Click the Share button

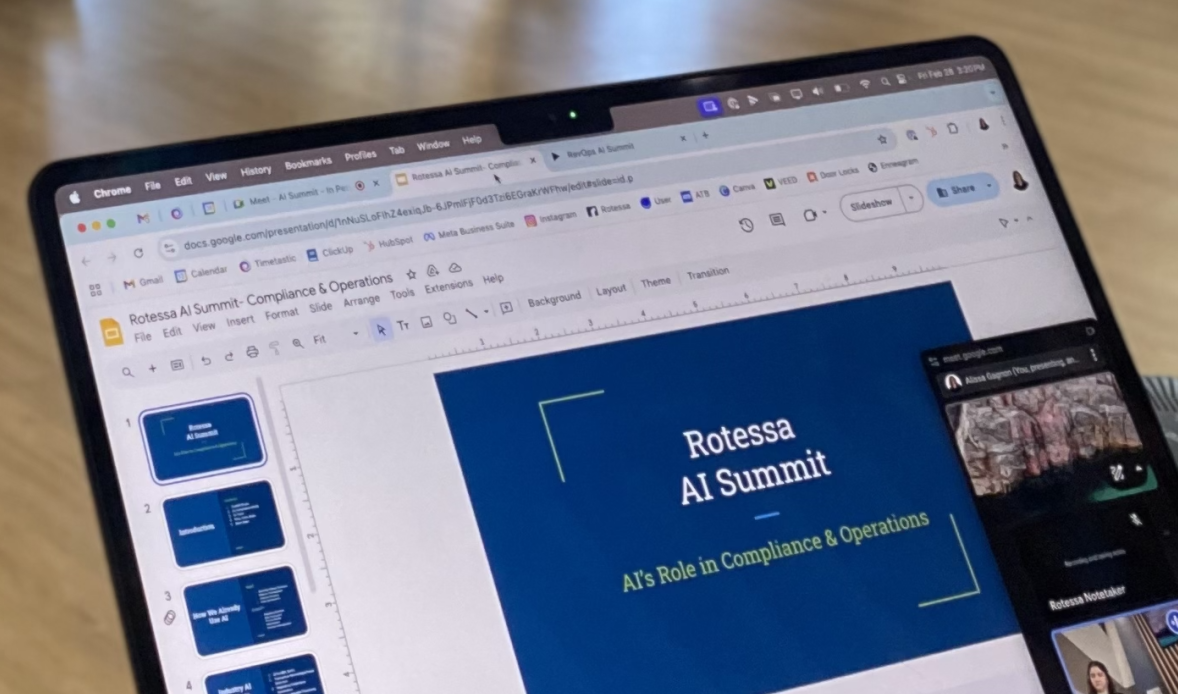pyautogui.click(x=956, y=190)
